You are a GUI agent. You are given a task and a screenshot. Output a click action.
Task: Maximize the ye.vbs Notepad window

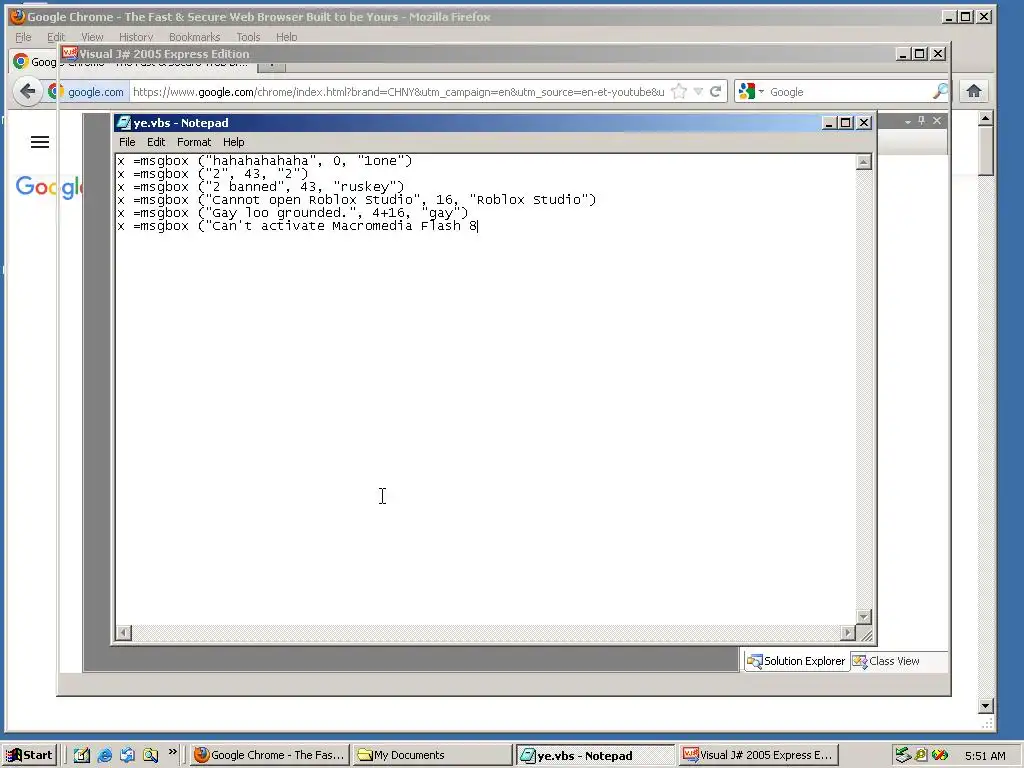point(846,123)
